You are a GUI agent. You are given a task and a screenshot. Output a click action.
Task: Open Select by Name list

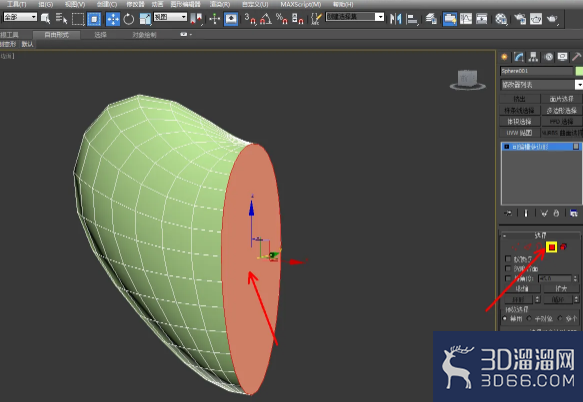pos(61,19)
